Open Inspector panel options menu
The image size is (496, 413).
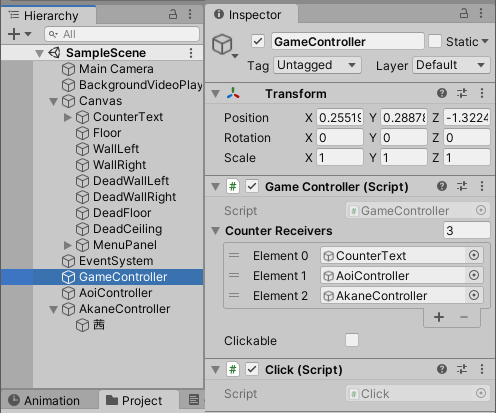coord(481,13)
